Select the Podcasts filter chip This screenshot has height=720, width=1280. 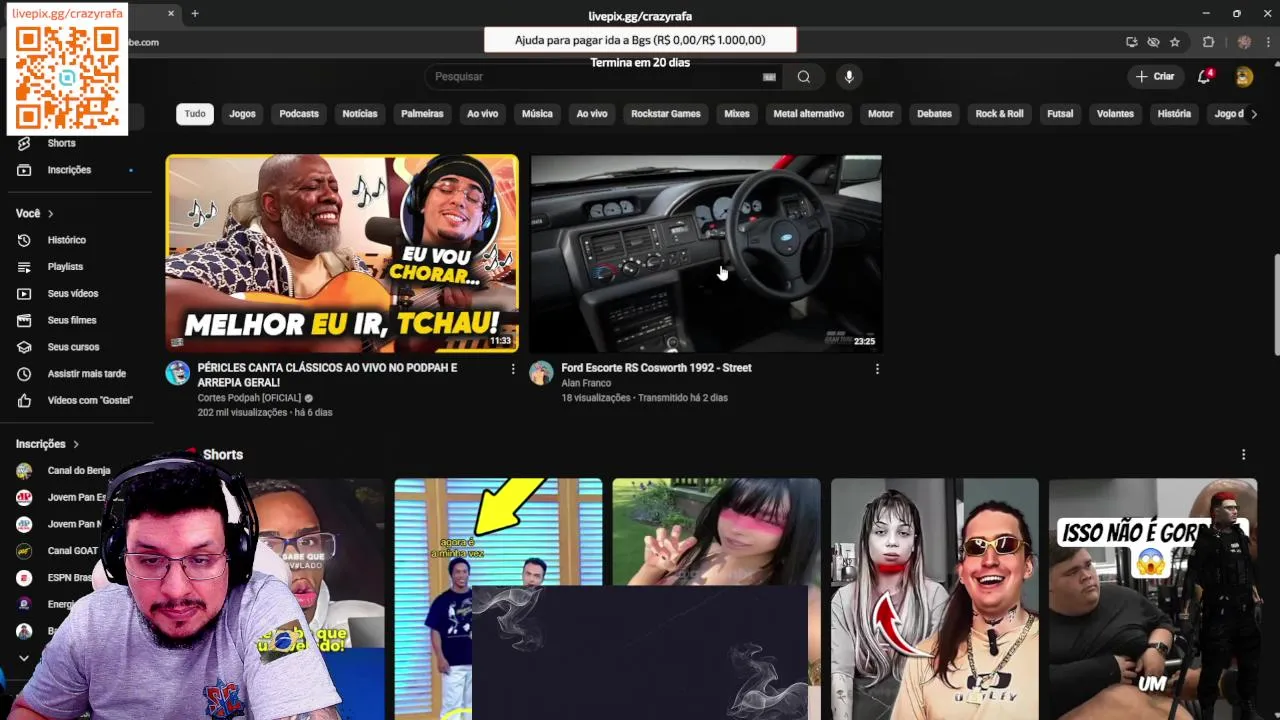299,114
